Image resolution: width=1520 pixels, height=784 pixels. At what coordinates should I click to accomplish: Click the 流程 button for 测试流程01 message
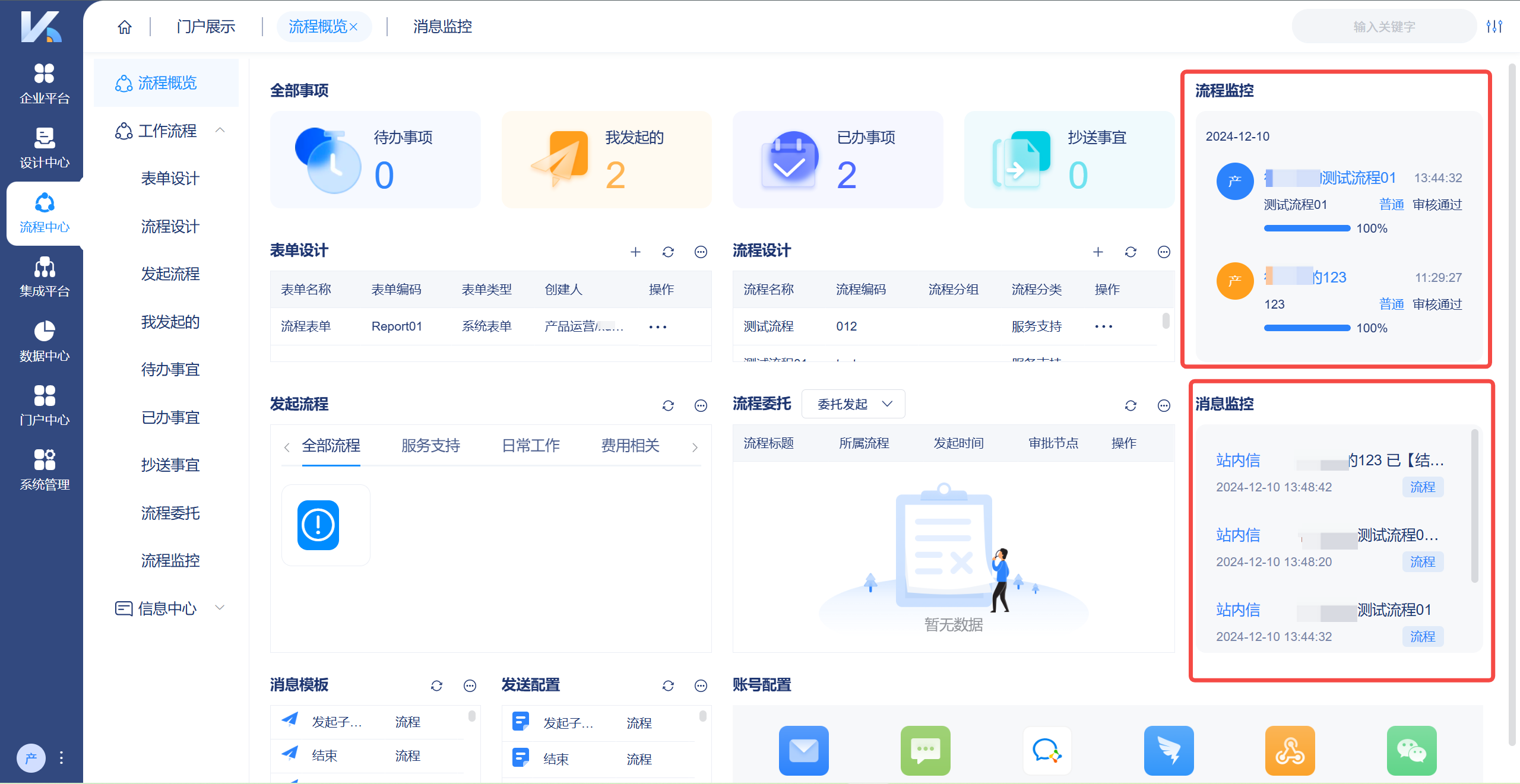pos(1423,636)
